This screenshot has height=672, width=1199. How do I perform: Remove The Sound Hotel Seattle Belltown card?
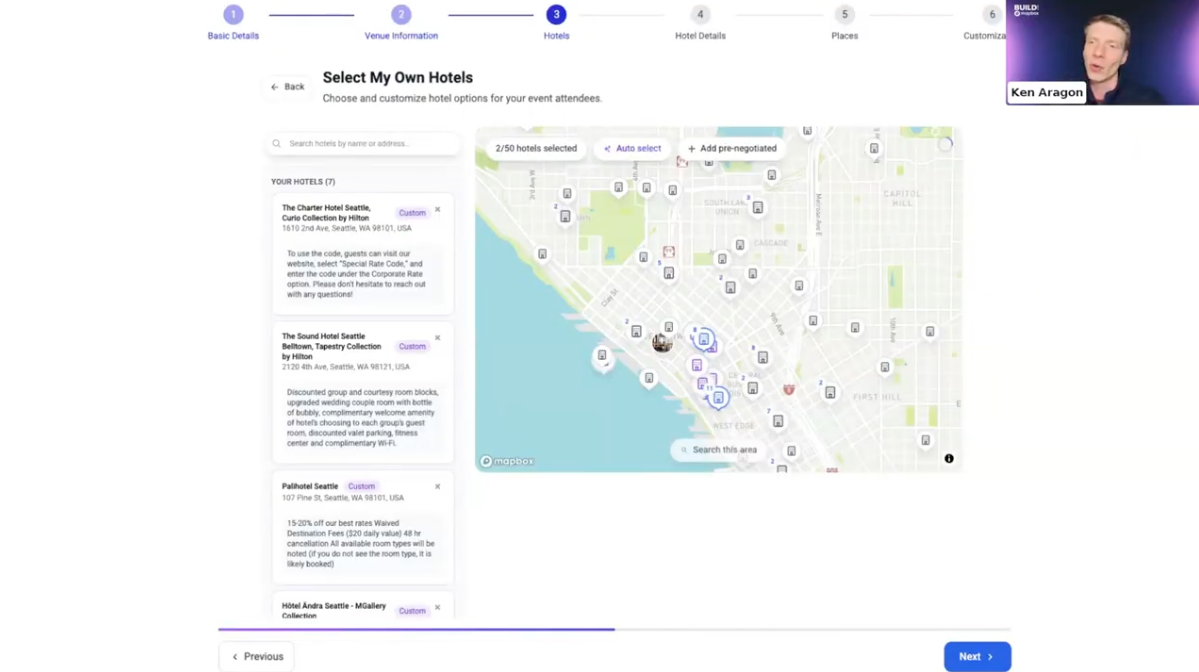tap(437, 337)
